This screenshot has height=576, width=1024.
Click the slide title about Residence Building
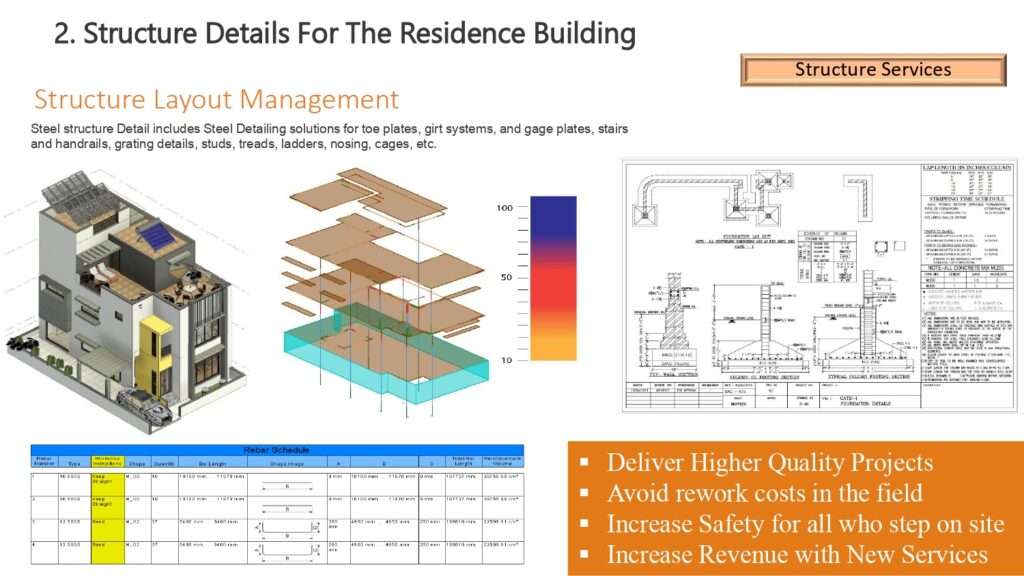(344, 34)
